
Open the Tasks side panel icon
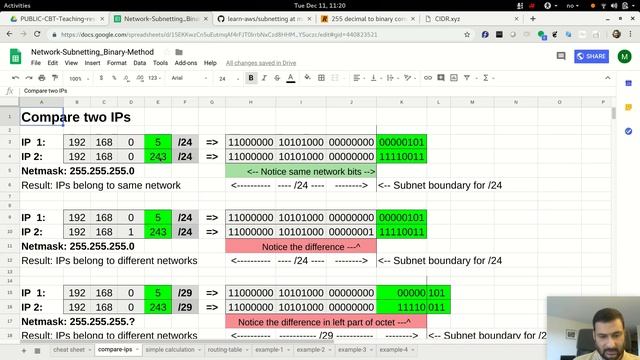[x=628, y=131]
